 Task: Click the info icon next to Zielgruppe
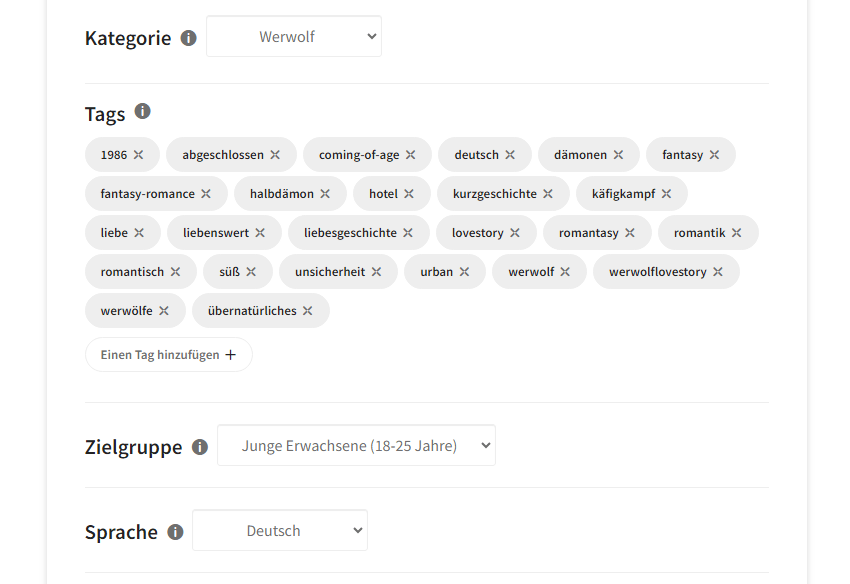[200, 447]
